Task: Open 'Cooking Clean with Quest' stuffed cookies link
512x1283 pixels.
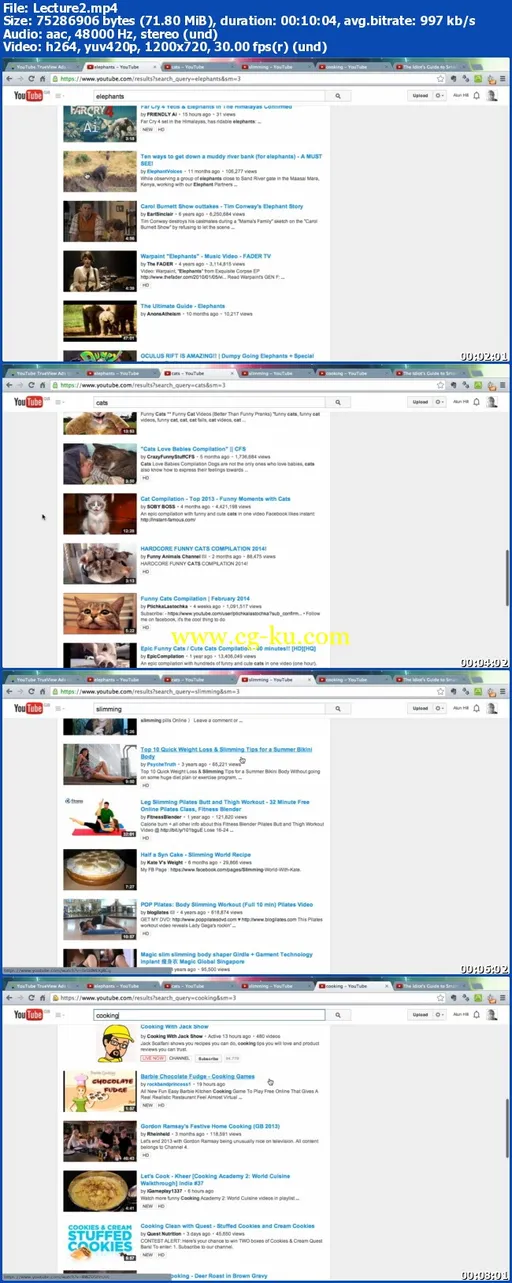Action: coord(228,1225)
